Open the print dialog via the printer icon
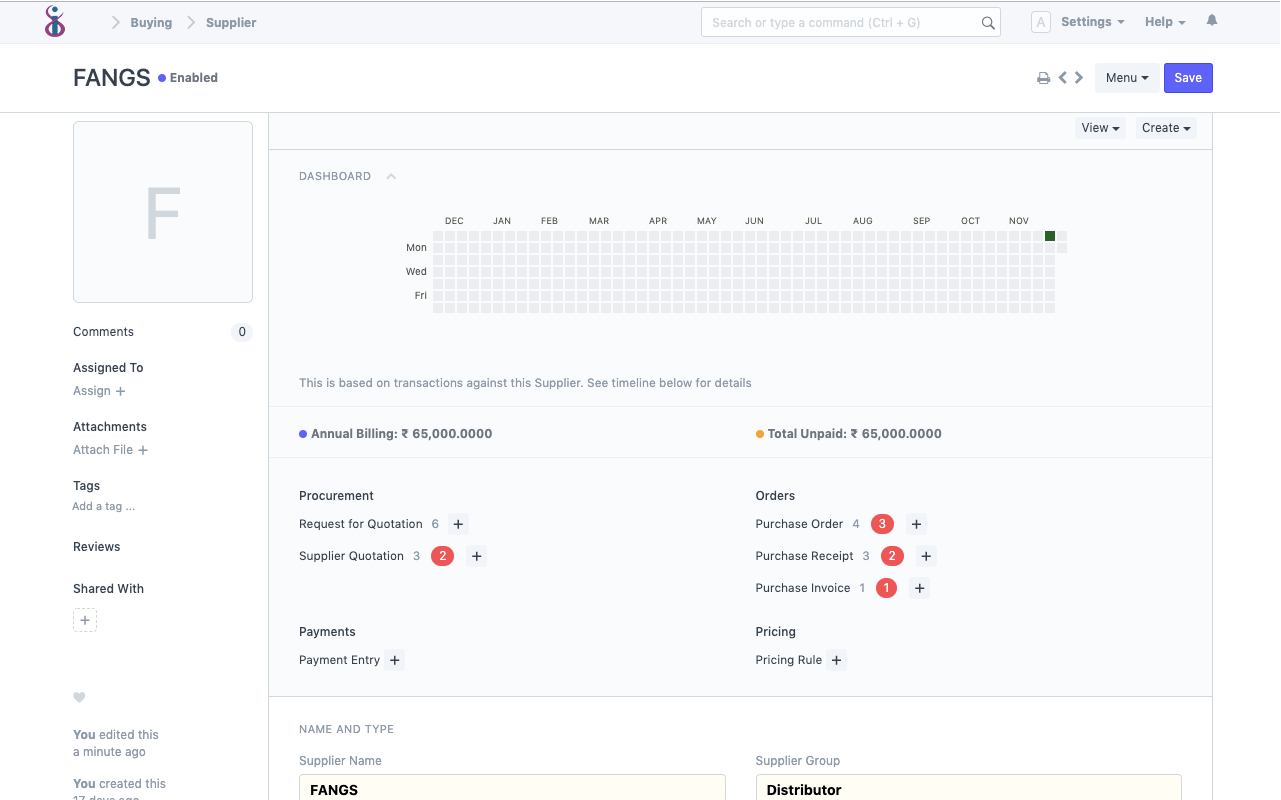1281x800 pixels. pyautogui.click(x=1043, y=77)
